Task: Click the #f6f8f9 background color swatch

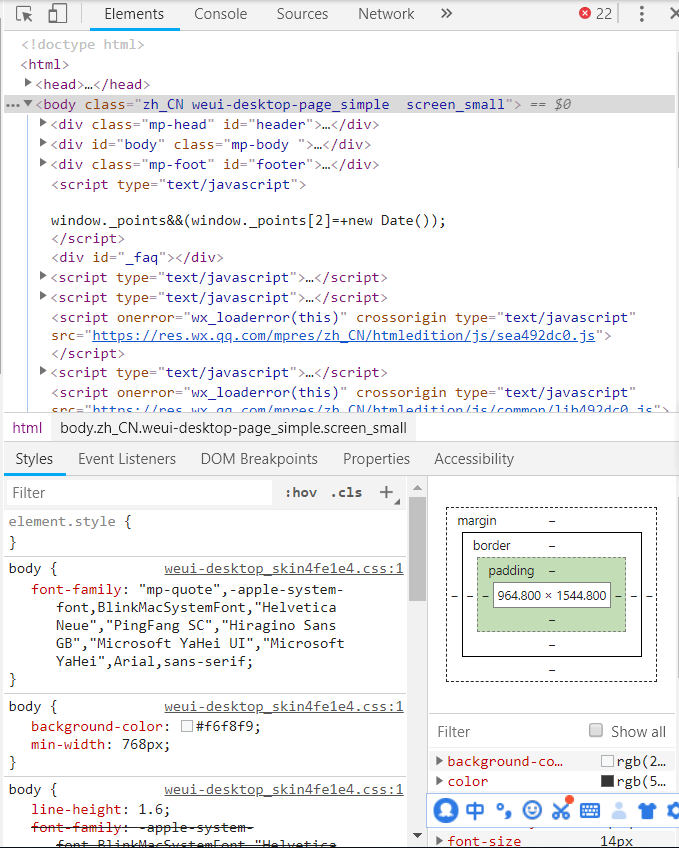Action: coord(187,726)
